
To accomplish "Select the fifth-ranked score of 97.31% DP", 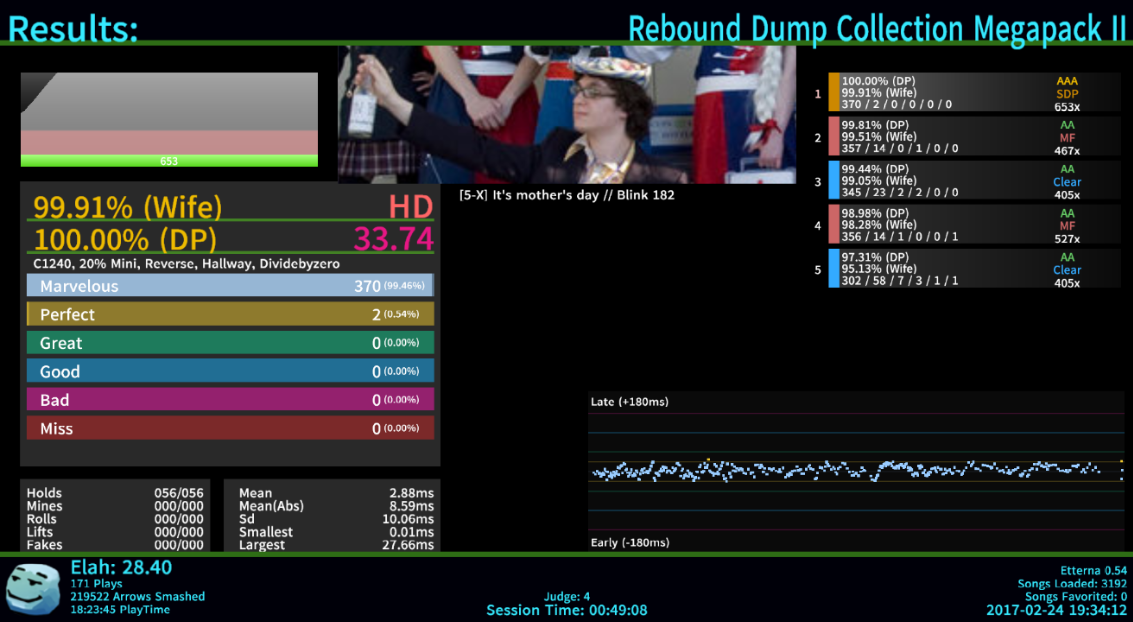I will [960, 269].
